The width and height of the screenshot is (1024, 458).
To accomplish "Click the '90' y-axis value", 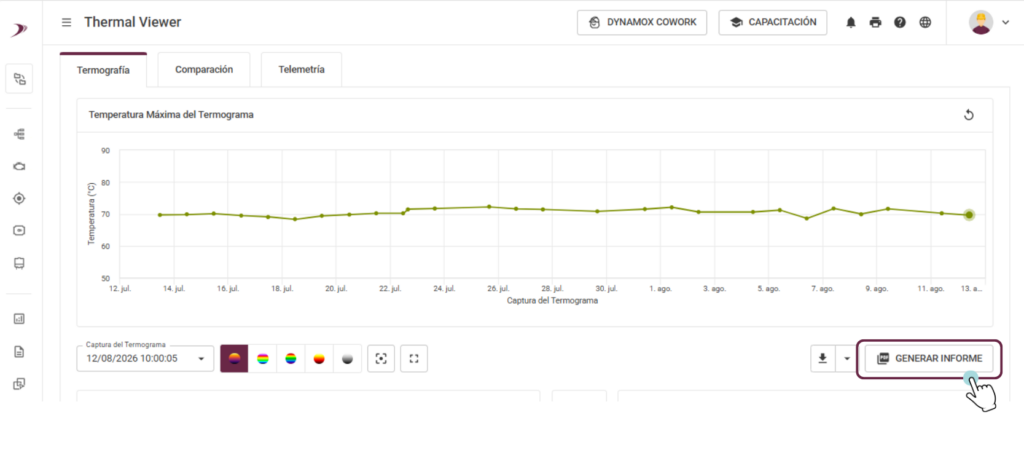I will tap(106, 150).
